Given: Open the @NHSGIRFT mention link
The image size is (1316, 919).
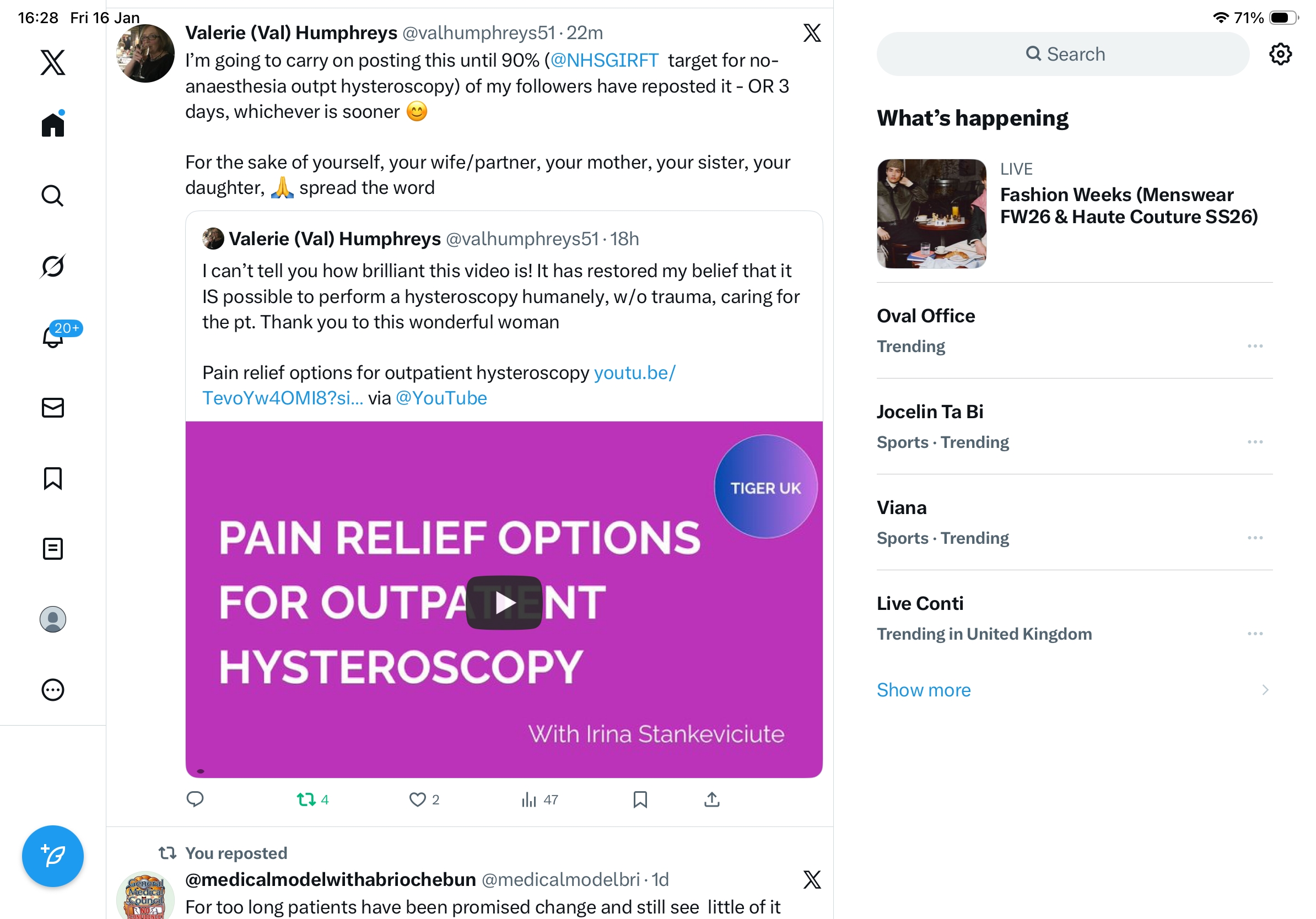Looking at the screenshot, I should 604,60.
